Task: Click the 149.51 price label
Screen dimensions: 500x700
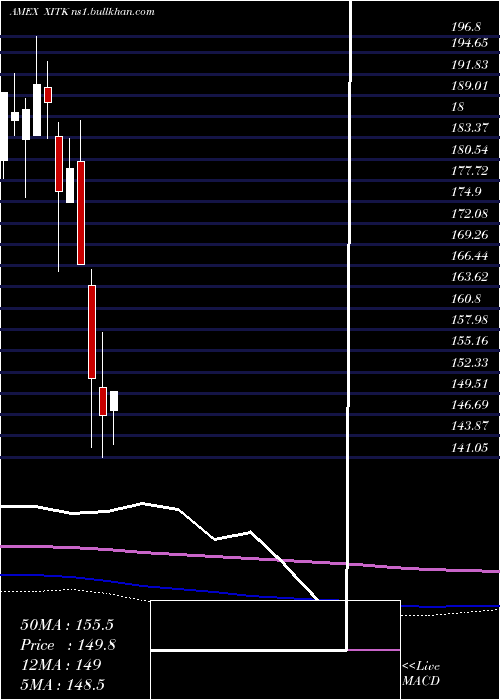Action: 470,383
